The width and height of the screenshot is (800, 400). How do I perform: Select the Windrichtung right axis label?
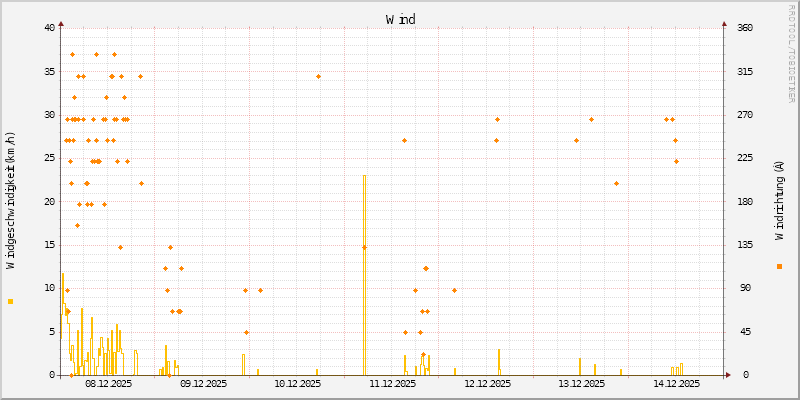779,200
